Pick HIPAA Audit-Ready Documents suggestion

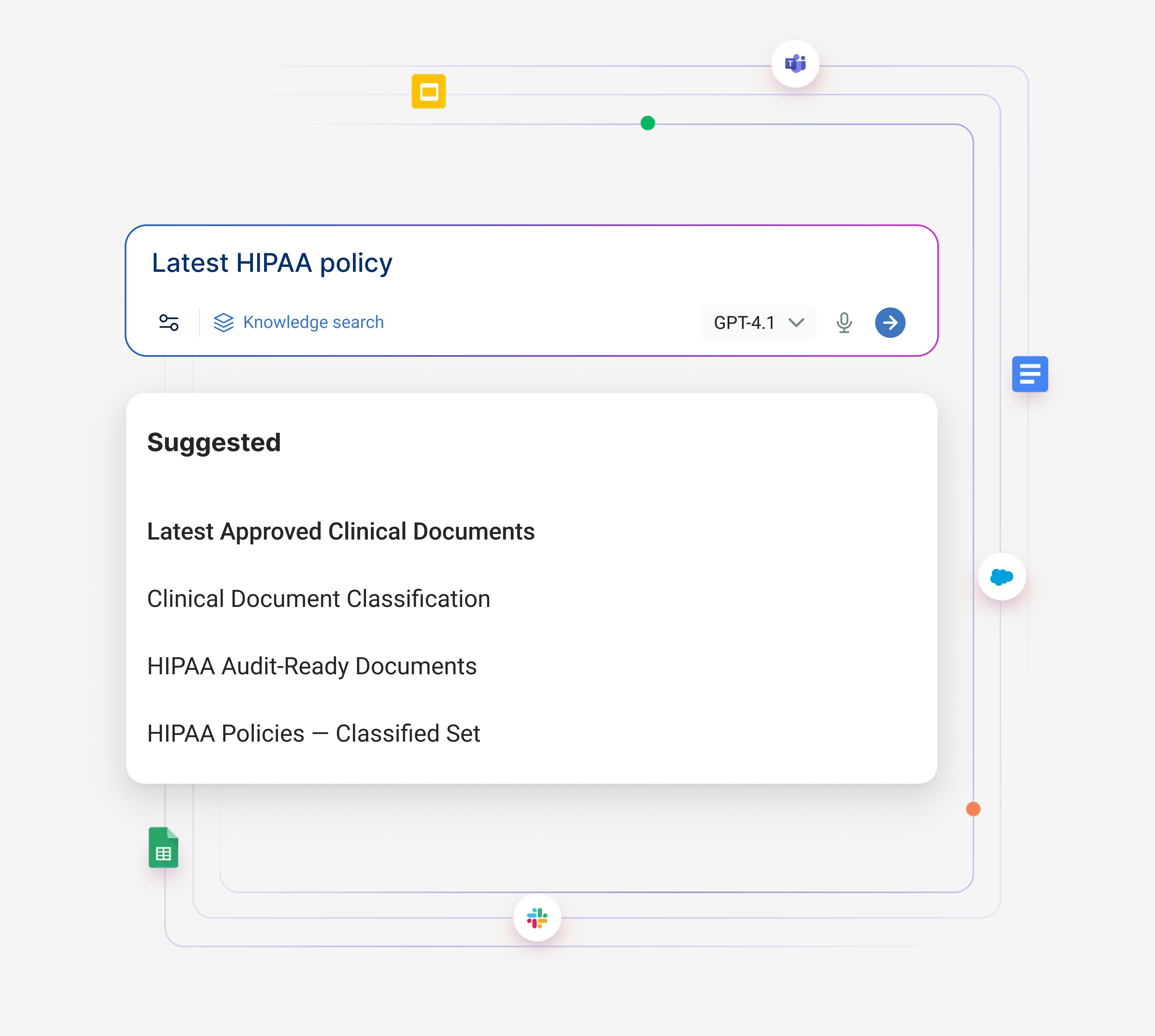[x=312, y=666]
